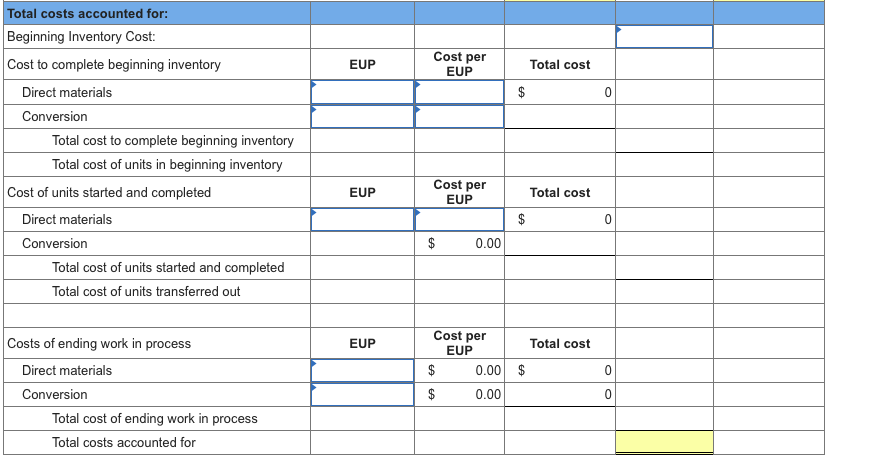Click EUP header in cost to complete beginning inventory row
This screenshot has height=460, width=896.
click(x=362, y=65)
